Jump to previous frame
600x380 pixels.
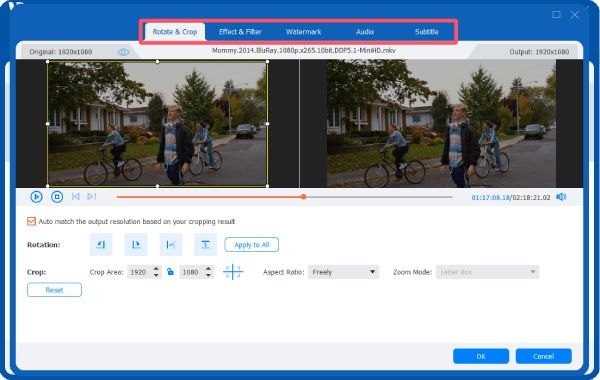(x=76, y=196)
